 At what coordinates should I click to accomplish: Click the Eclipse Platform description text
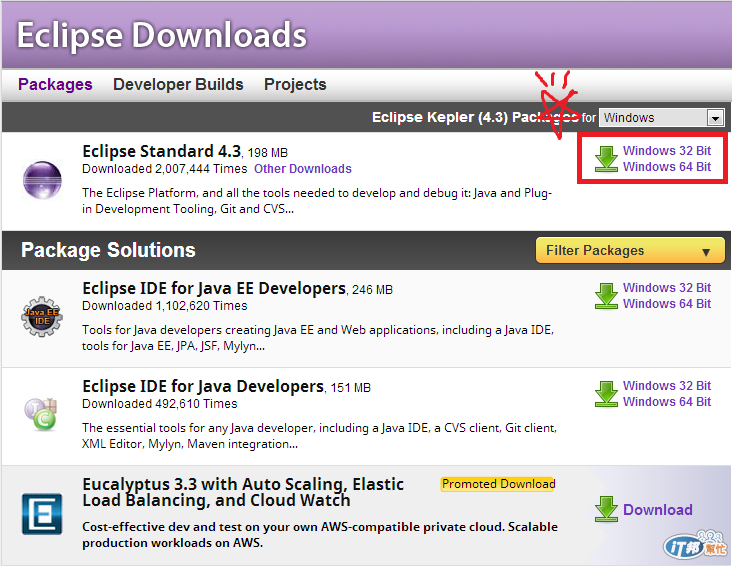(x=317, y=201)
